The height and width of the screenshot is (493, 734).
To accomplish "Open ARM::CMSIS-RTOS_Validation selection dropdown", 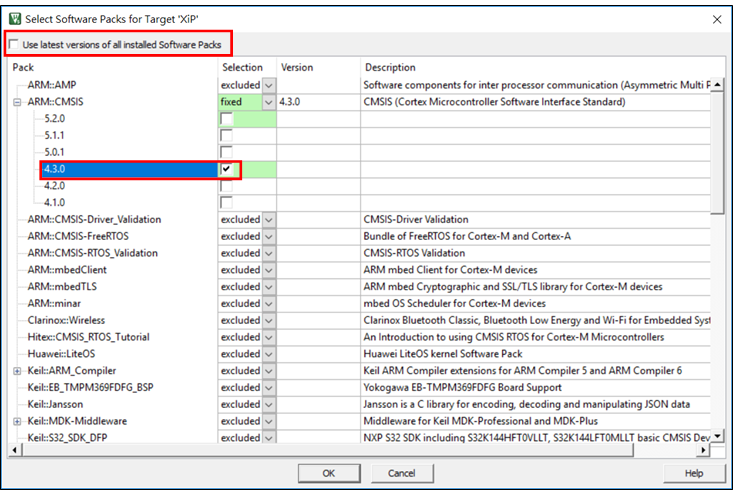I will [269, 253].
